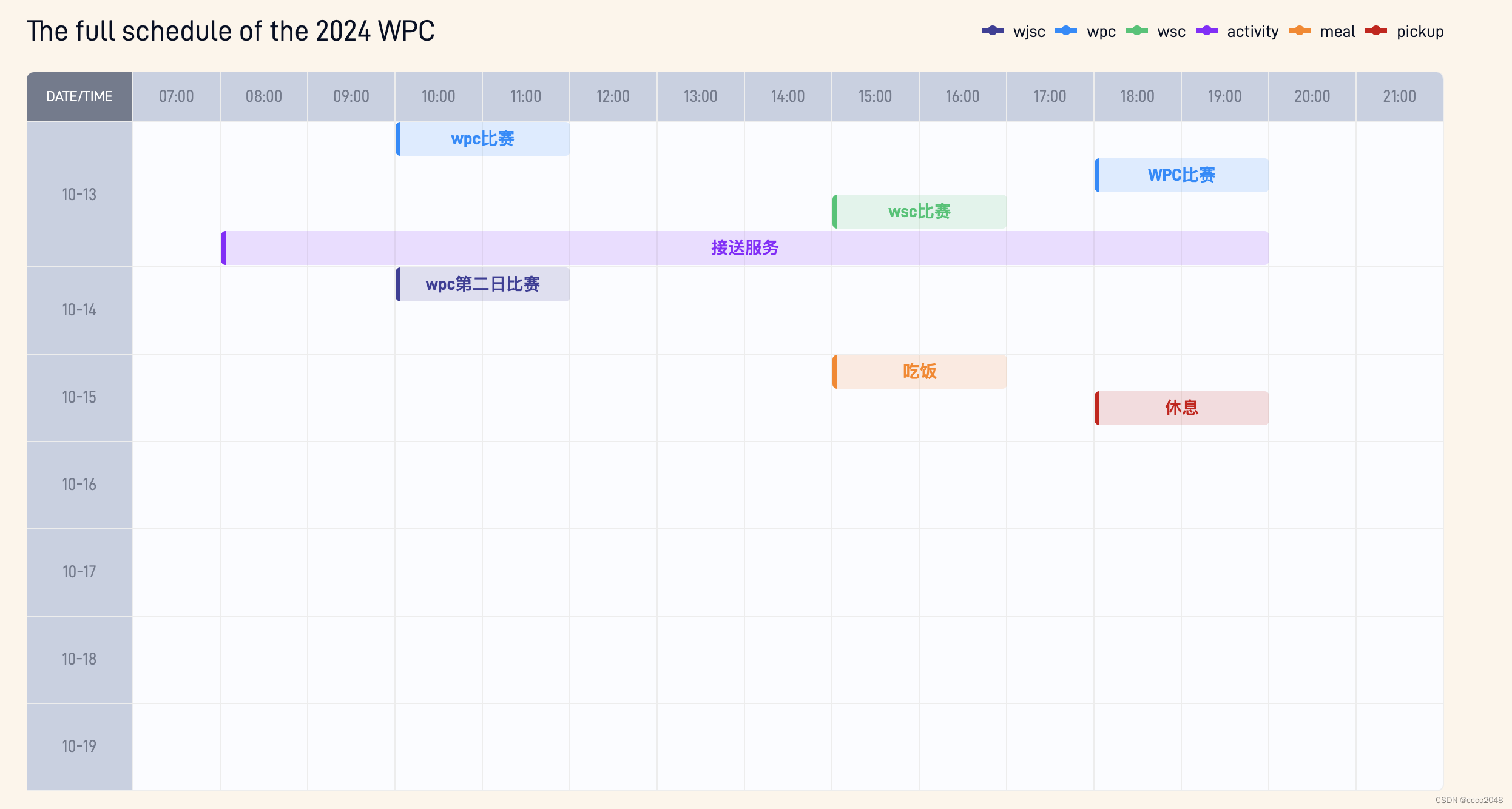
Task: Select the WPC比赛 evening event block
Action: pos(1181,175)
